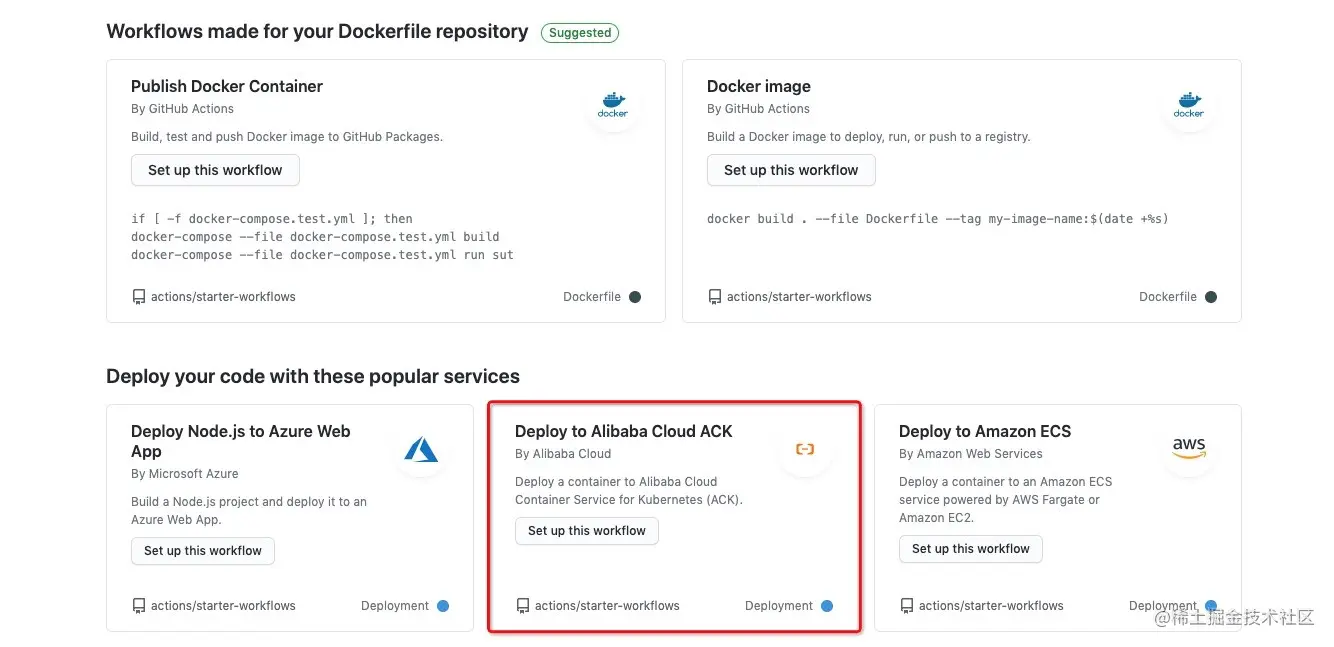Click 'if [ -f docker-compose.test.yml ]; then' line
Image resolution: width=1334 pixels, height=647 pixels.
(x=272, y=219)
